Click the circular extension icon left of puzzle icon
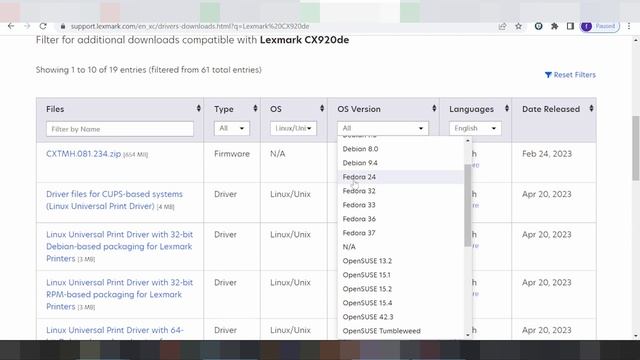This screenshot has width=640, height=360. pyautogui.click(x=538, y=26)
